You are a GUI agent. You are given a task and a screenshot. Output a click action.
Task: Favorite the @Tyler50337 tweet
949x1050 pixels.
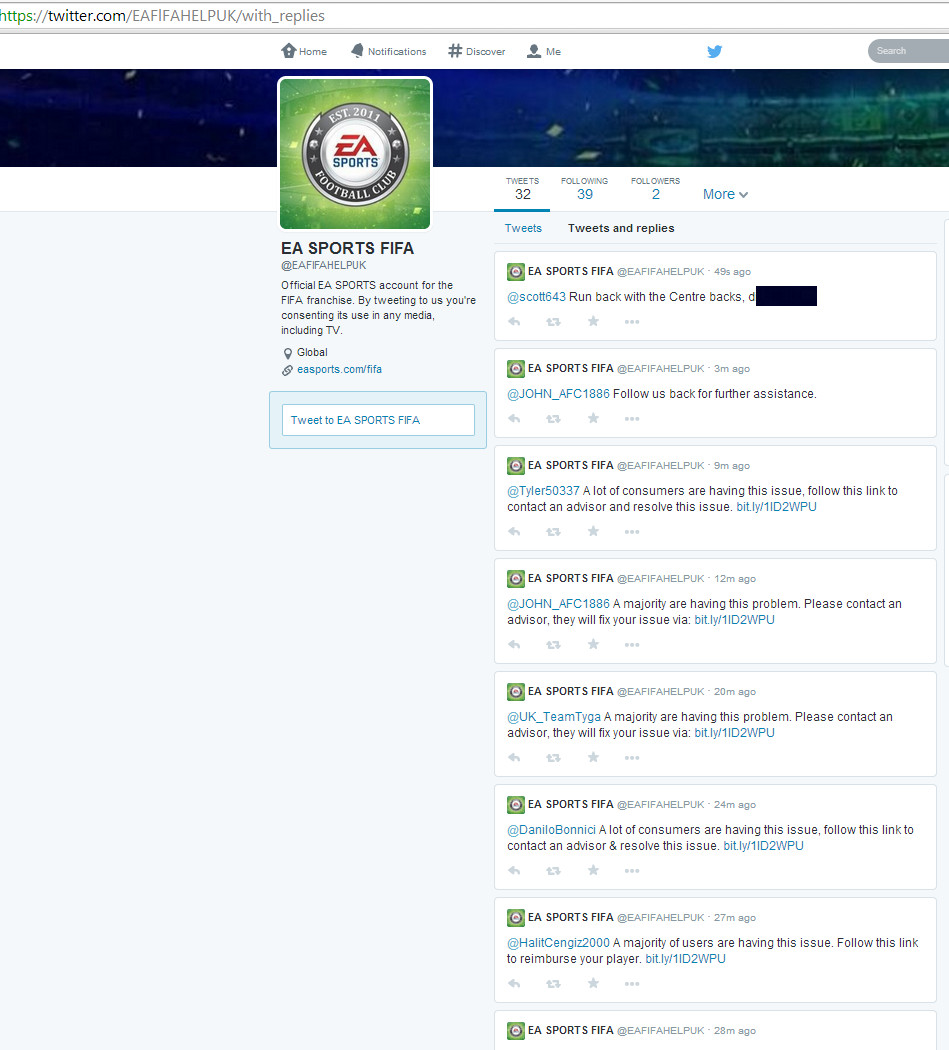pos(593,532)
